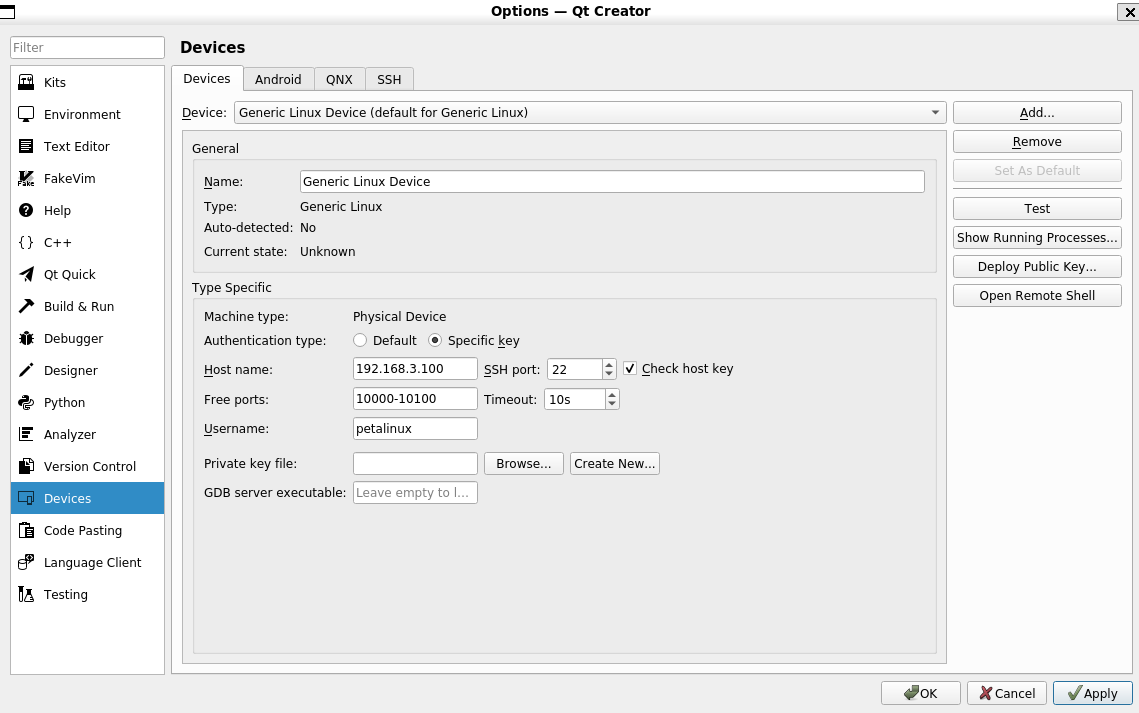The height and width of the screenshot is (713, 1139).
Task: Click the window menu icon in title bar
Action: 7,12
